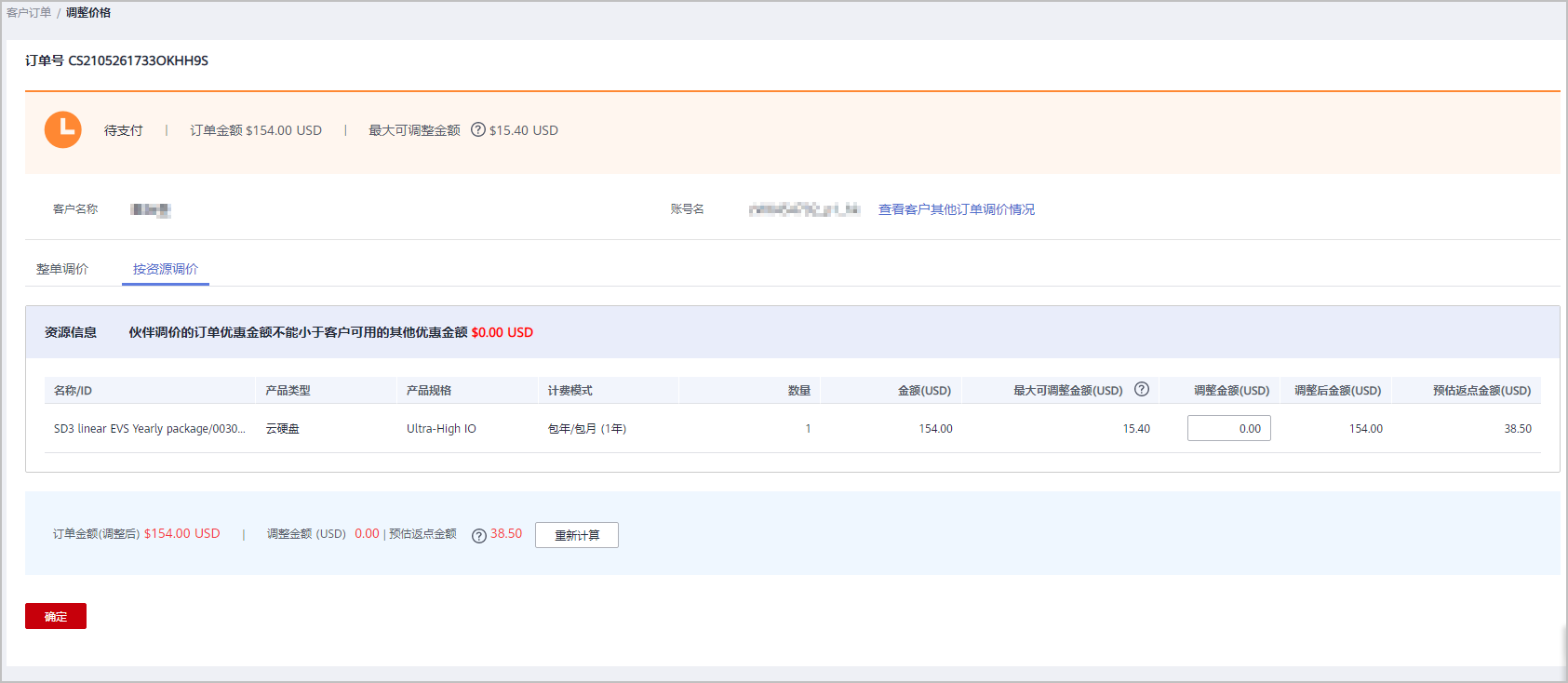Click help icon next to 预估返点金额 total
This screenshot has width=1568, height=683.
[x=479, y=535]
